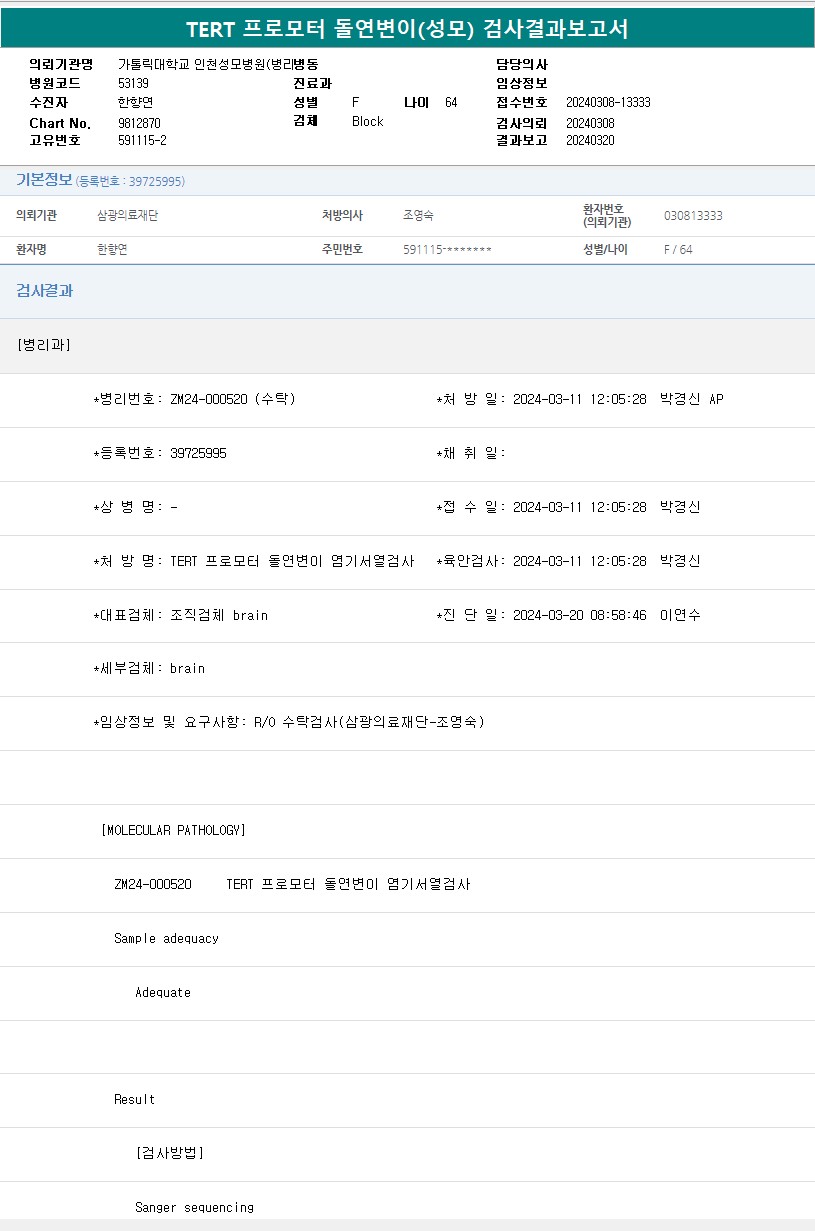Click receipt number '20240308-13333'
Screen dimensions: 815x1231
point(608,102)
